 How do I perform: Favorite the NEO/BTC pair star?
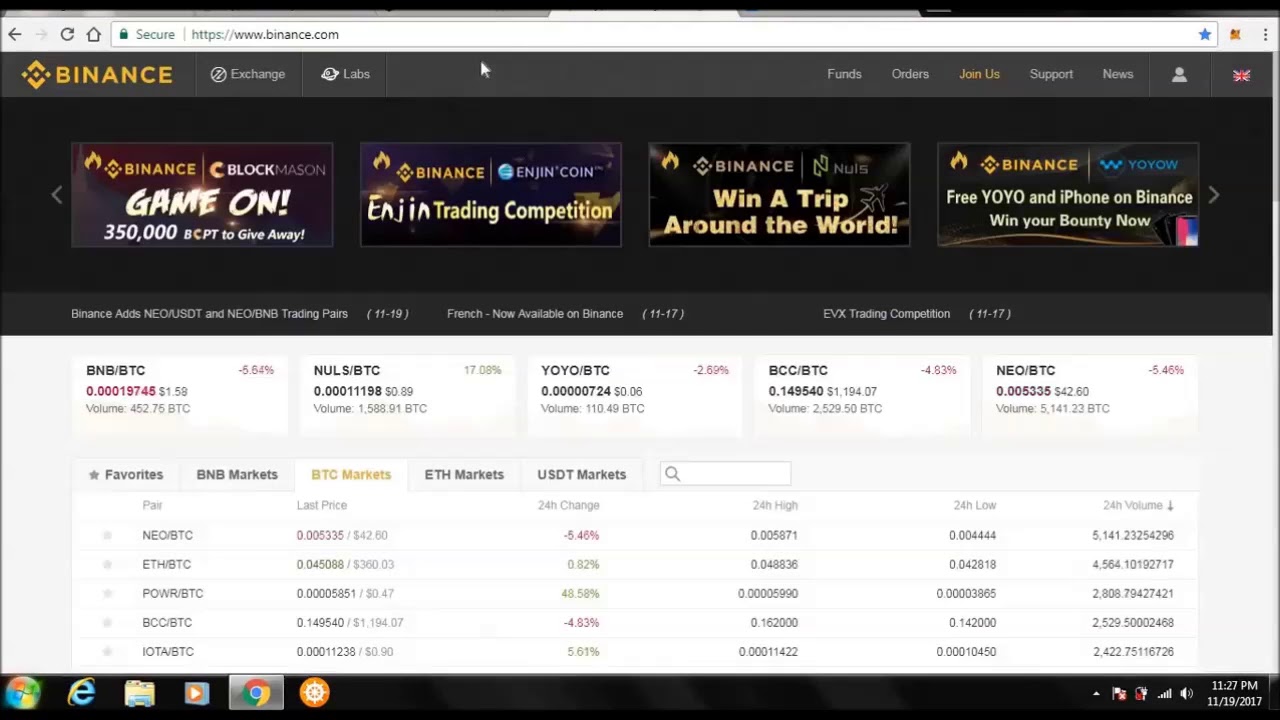(x=107, y=535)
